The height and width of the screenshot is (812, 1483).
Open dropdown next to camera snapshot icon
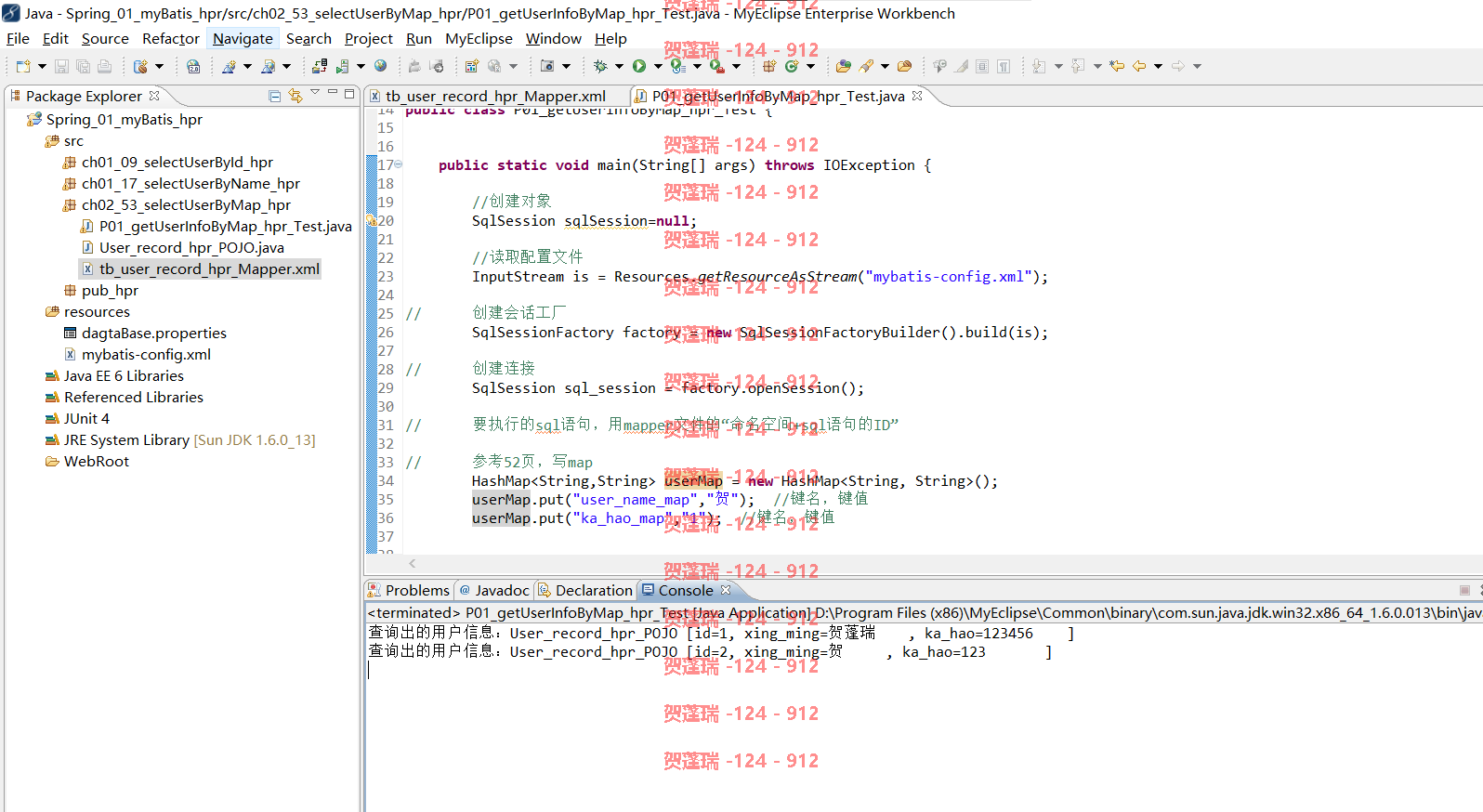coord(566,66)
